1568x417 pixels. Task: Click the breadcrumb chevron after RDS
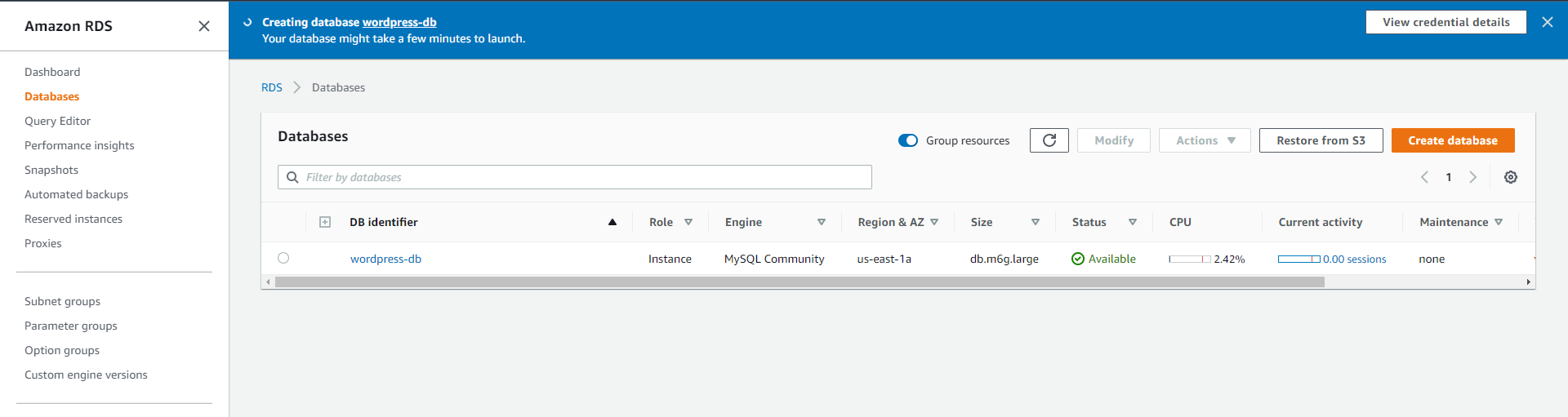coord(297,87)
